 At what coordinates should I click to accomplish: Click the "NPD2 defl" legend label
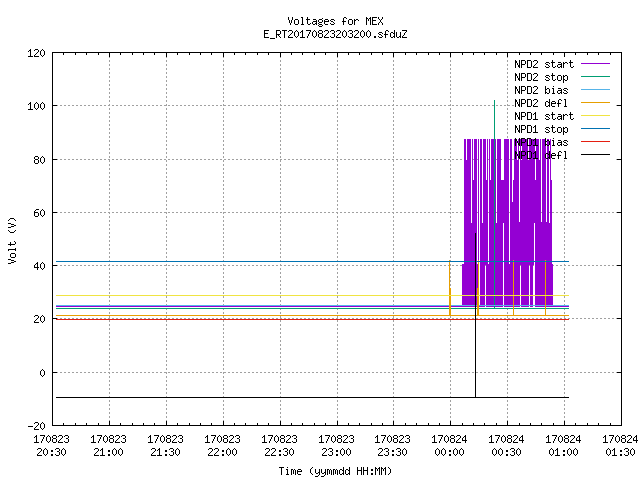541,103
